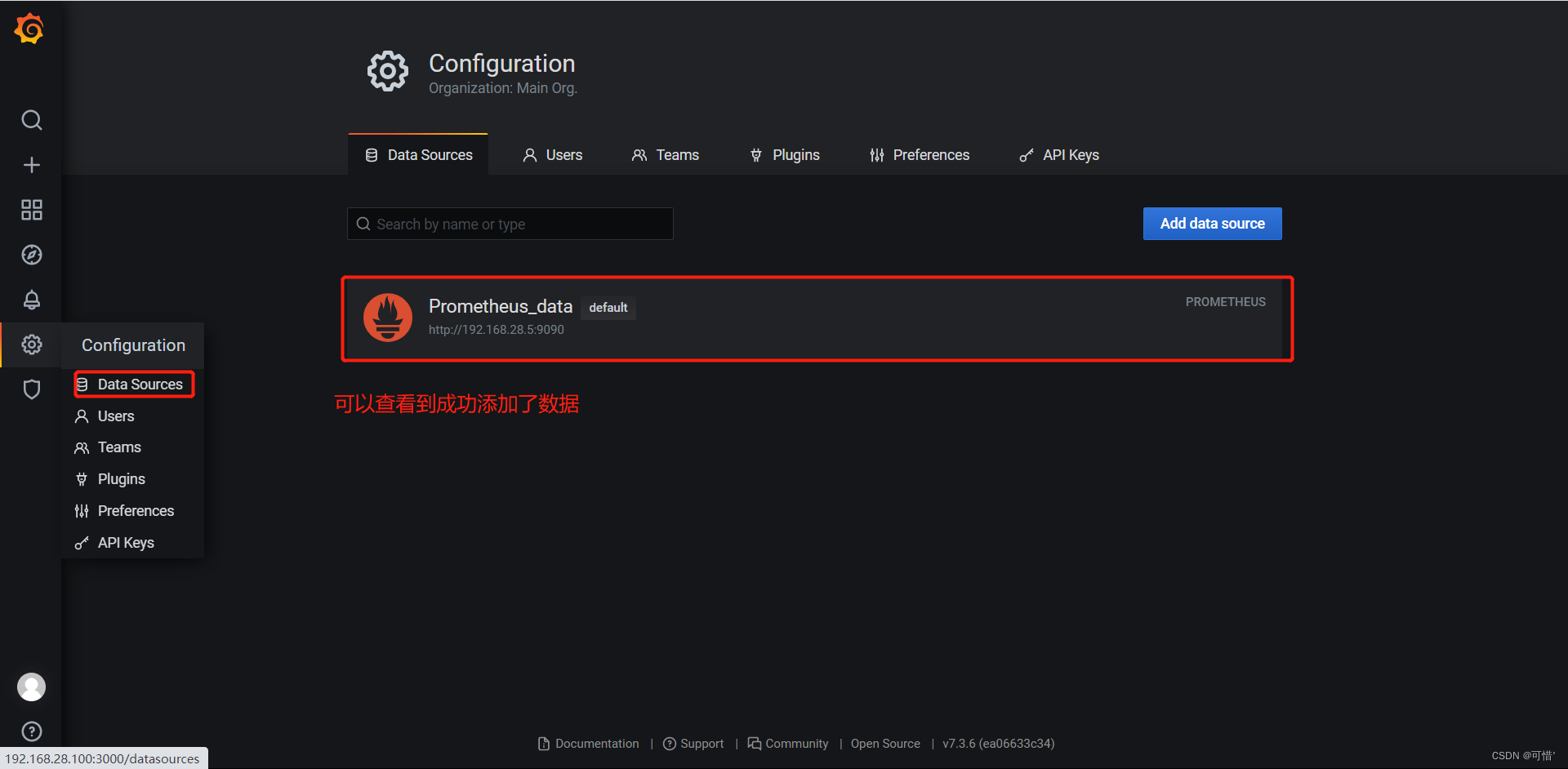
Task: Focus the Search by name or type field
Action: [510, 224]
